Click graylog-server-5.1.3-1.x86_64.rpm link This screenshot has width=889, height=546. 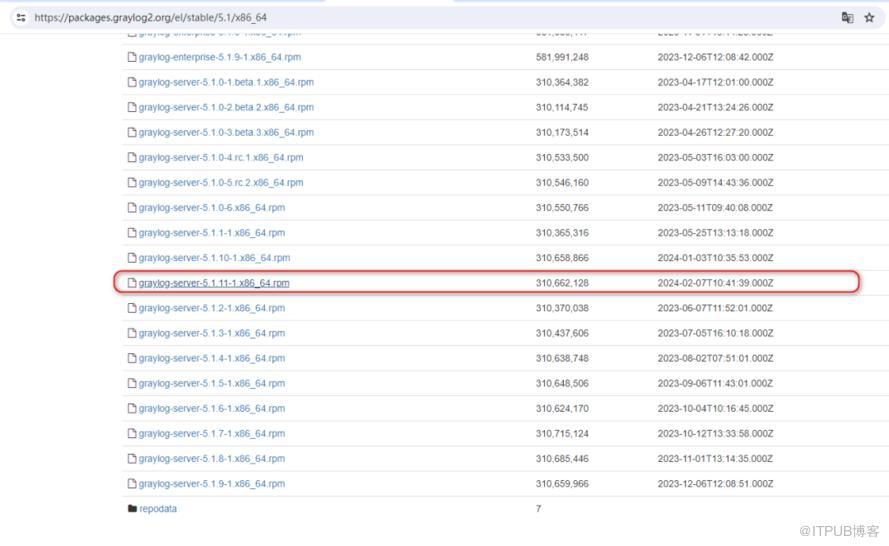[212, 333]
